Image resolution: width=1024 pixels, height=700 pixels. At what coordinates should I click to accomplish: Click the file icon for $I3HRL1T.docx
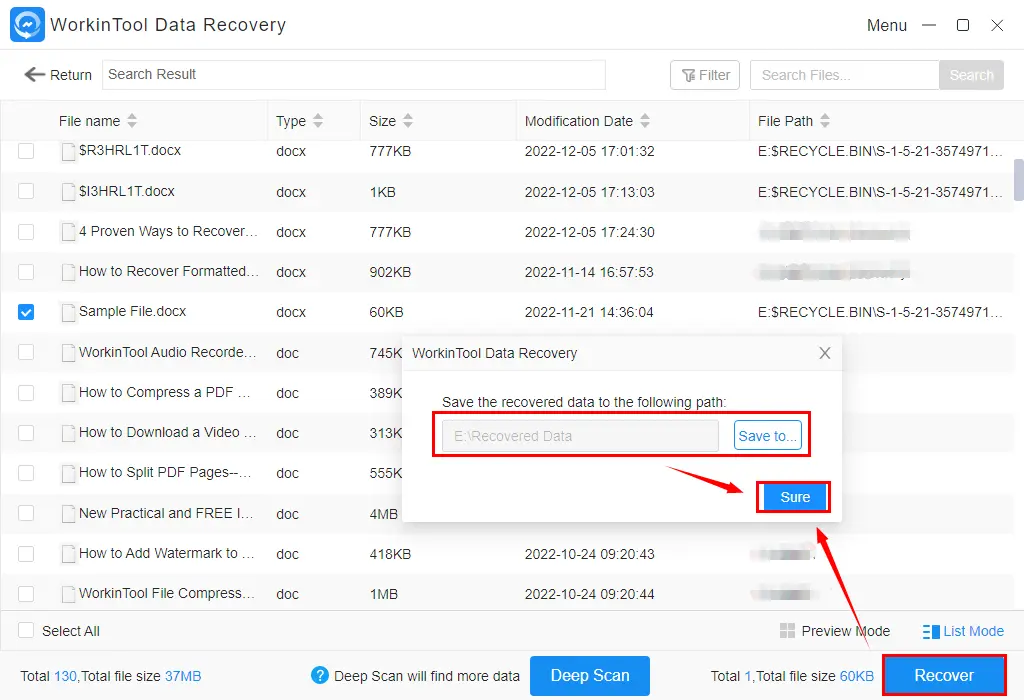68,192
